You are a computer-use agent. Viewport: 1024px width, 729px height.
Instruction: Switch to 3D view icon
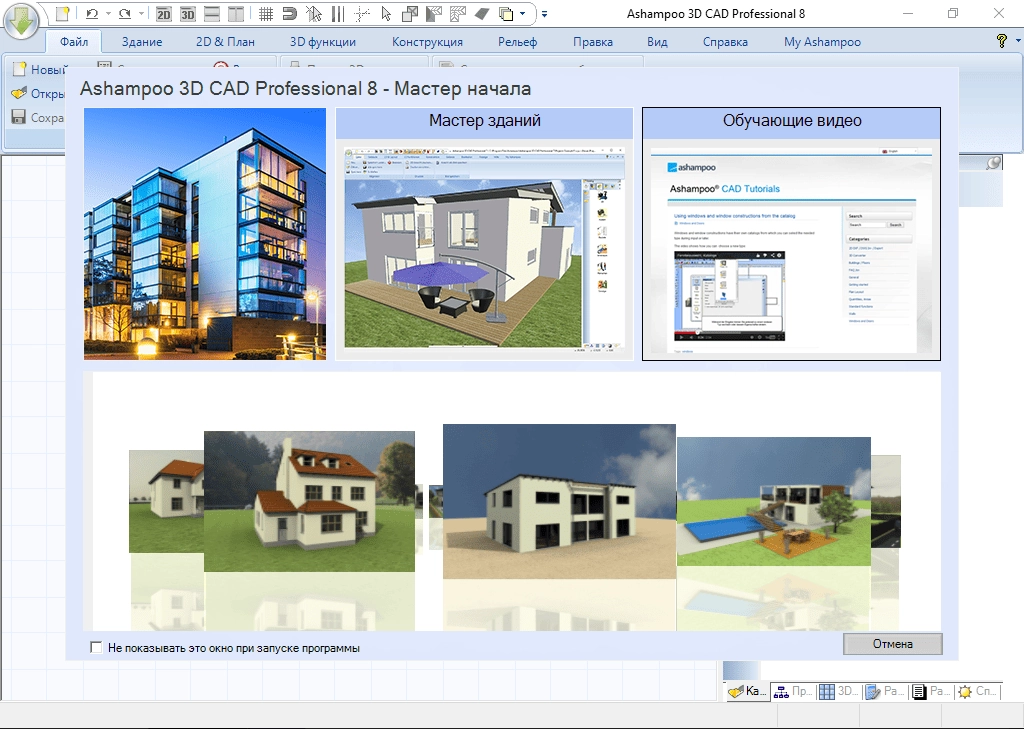pos(187,13)
